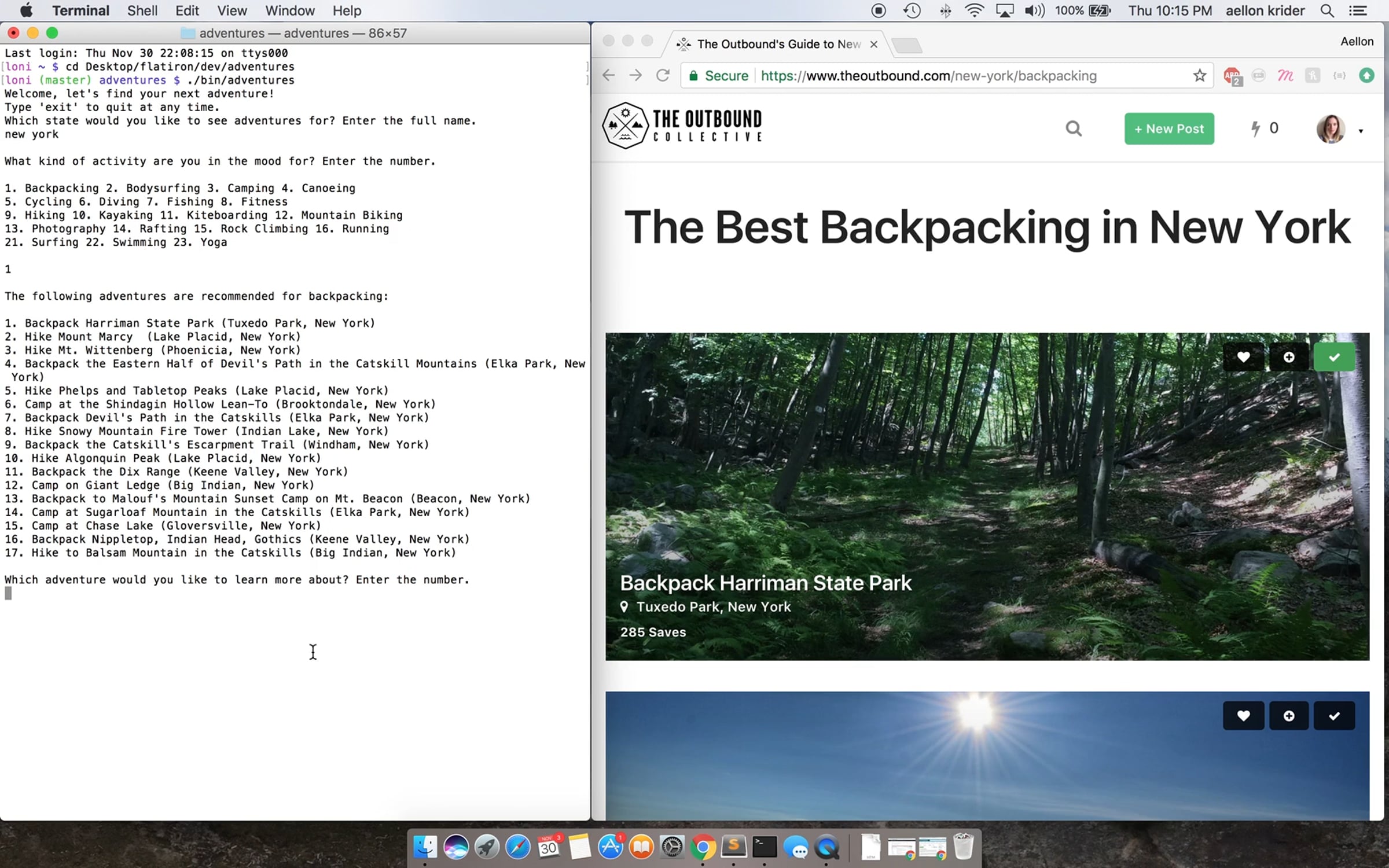1389x868 pixels.
Task: Click the Outbound site search magnifier icon
Action: coord(1074,128)
